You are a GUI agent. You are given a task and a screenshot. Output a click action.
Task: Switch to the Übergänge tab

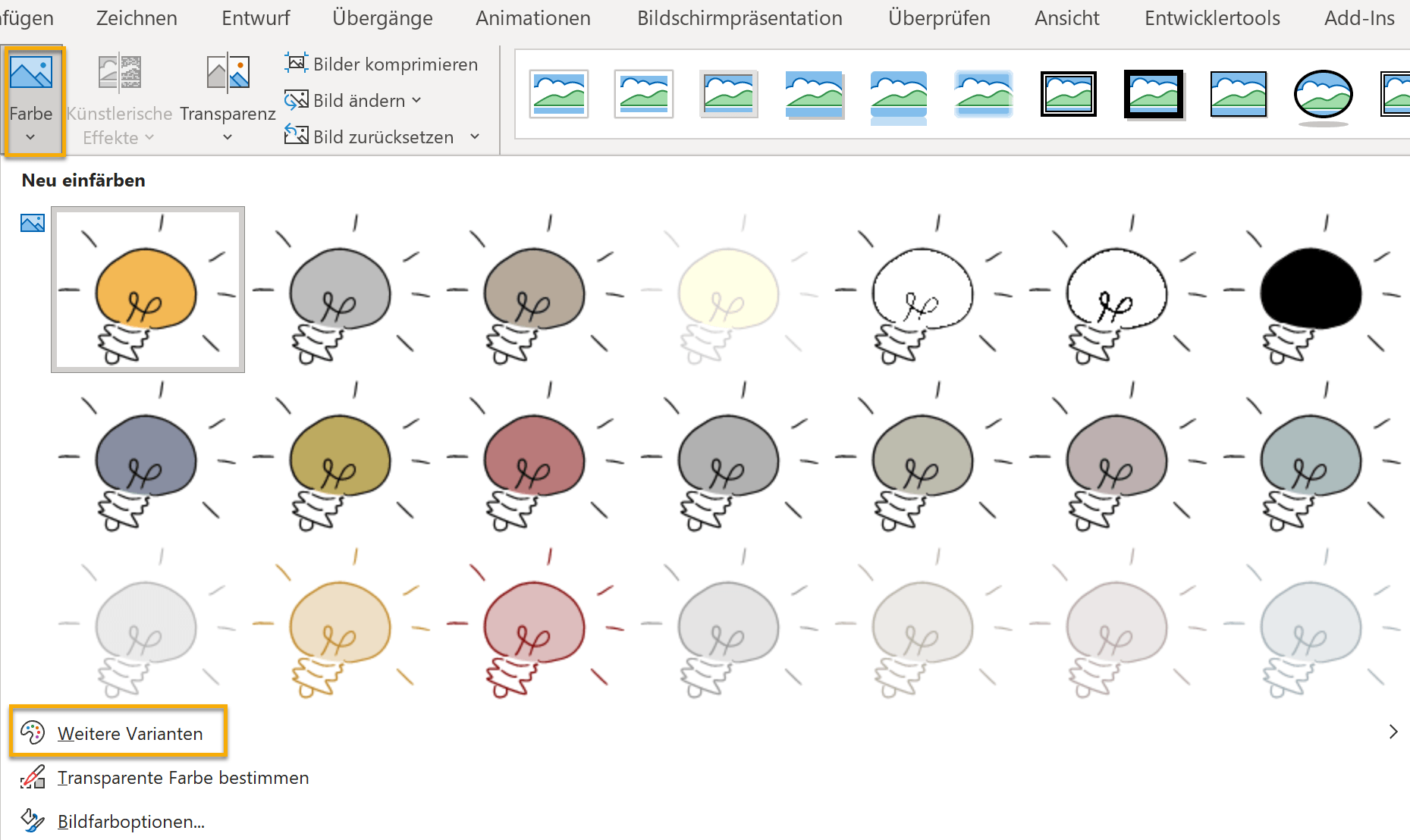tap(382, 18)
